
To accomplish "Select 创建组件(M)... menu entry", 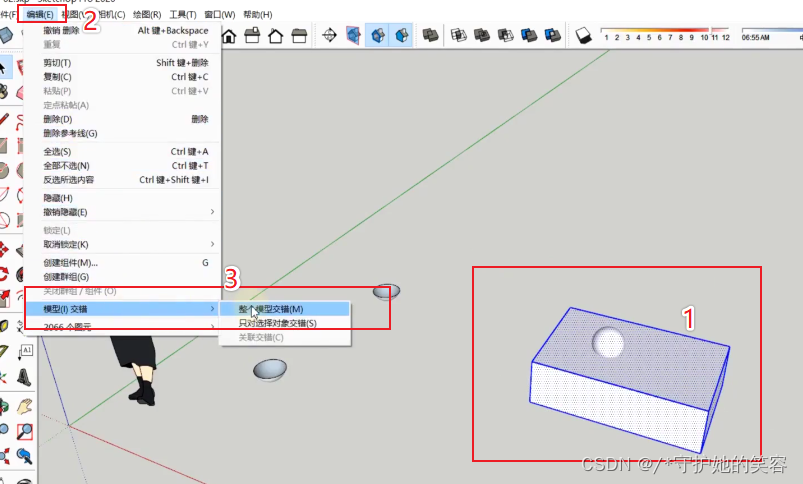I will (x=123, y=263).
